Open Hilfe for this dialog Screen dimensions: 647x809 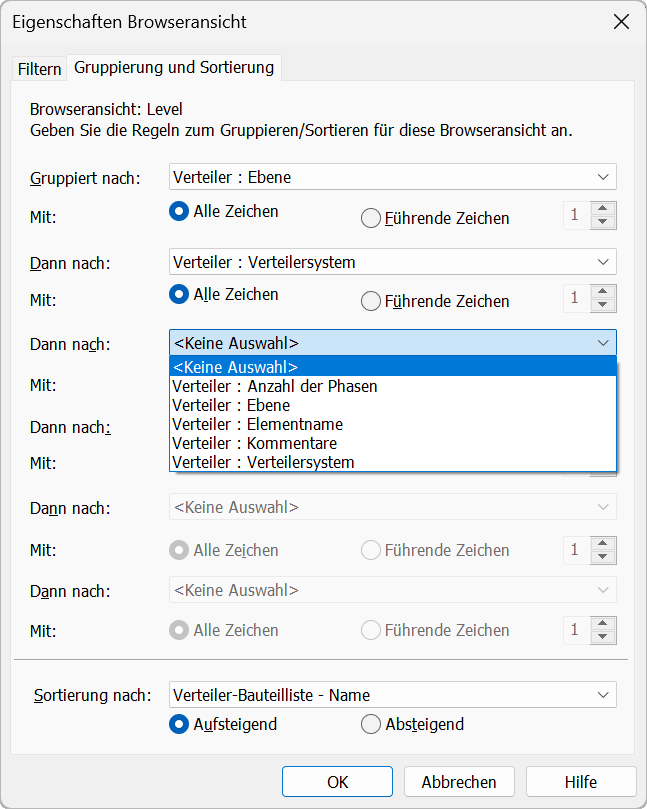point(580,782)
